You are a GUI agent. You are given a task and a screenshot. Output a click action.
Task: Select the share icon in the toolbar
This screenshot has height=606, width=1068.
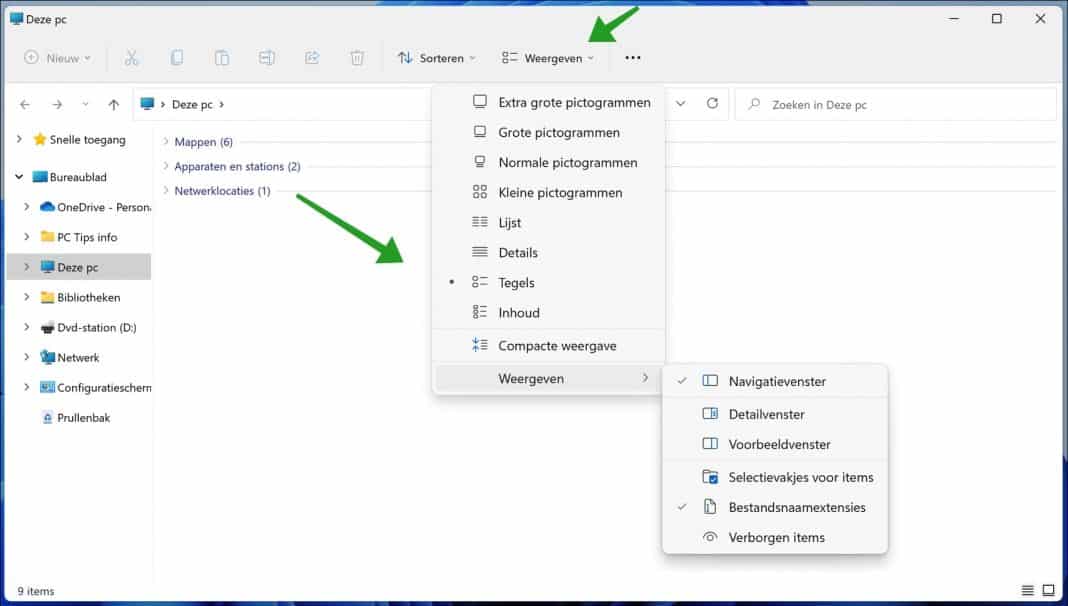tap(311, 58)
